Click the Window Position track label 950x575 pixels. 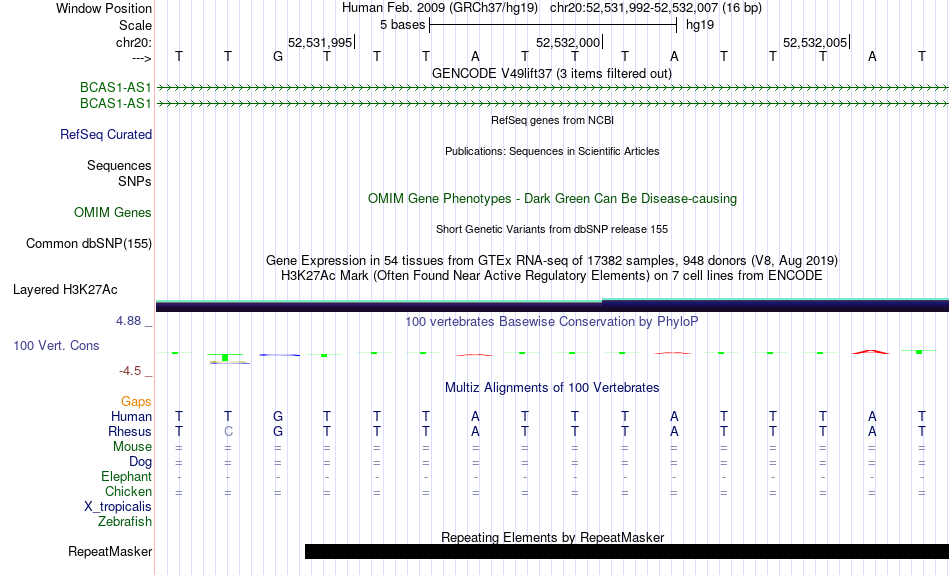(x=104, y=8)
